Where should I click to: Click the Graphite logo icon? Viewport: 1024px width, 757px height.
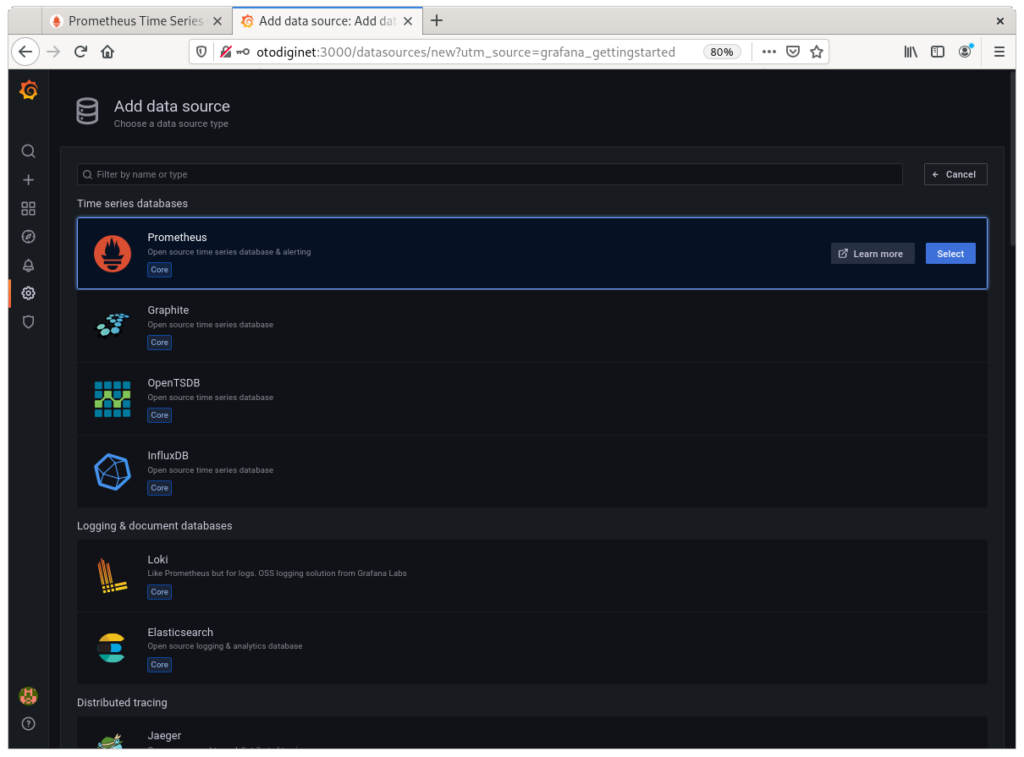click(x=112, y=325)
